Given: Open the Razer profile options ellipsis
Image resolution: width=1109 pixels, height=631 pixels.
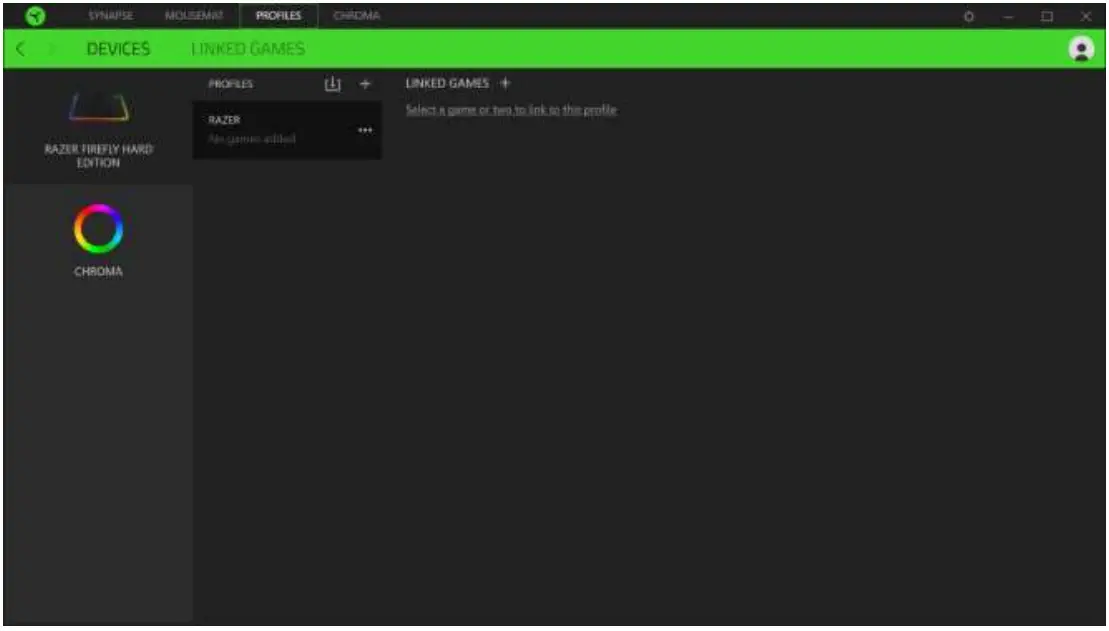Looking at the screenshot, I should point(365,130).
